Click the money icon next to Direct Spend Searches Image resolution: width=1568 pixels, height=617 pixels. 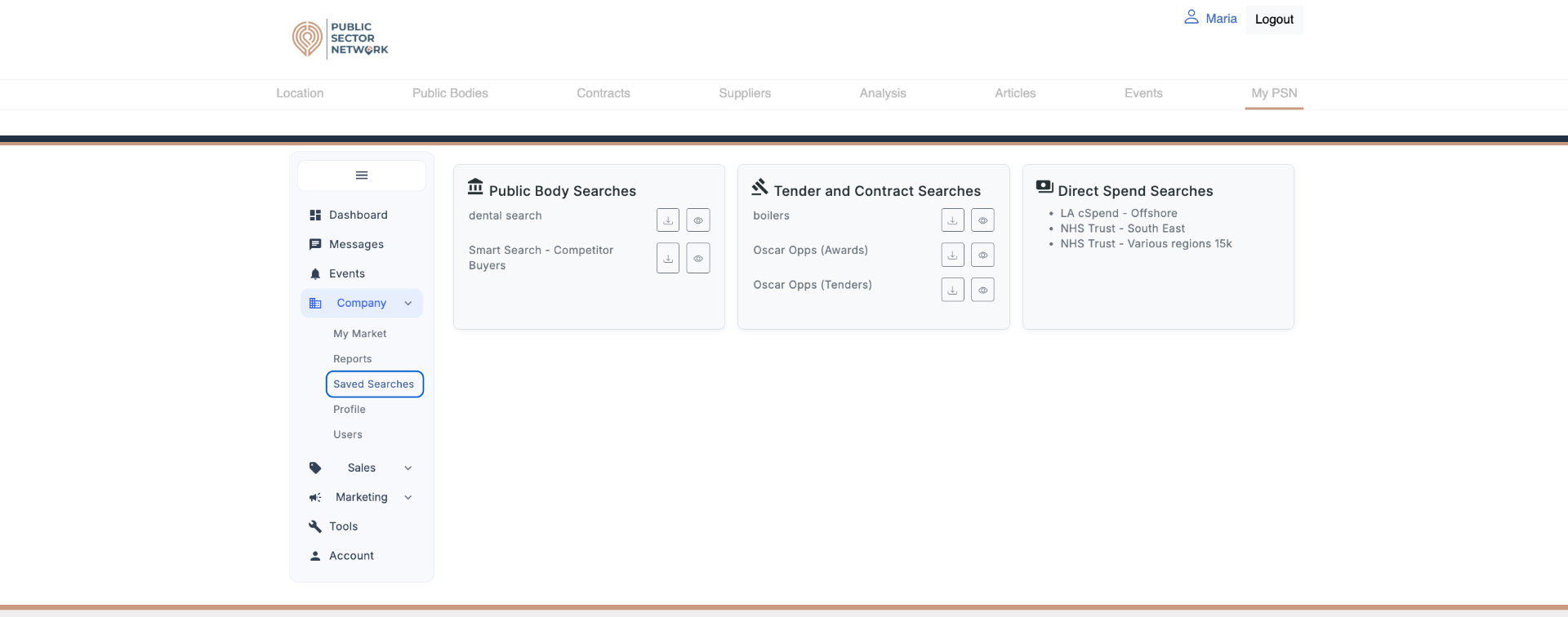1045,187
